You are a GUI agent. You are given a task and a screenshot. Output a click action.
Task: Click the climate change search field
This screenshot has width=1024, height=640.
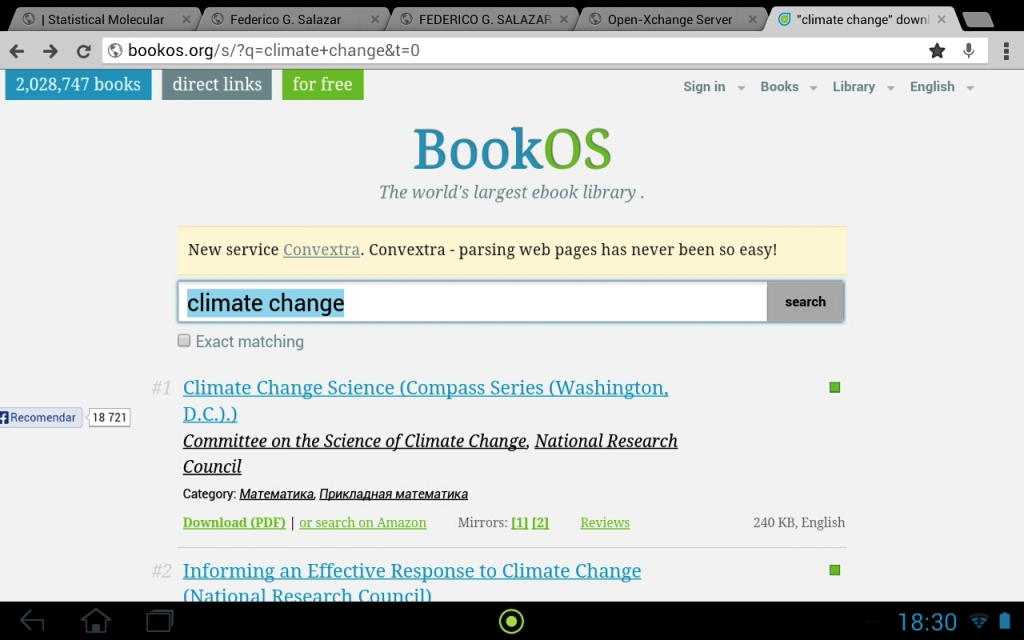(x=472, y=302)
